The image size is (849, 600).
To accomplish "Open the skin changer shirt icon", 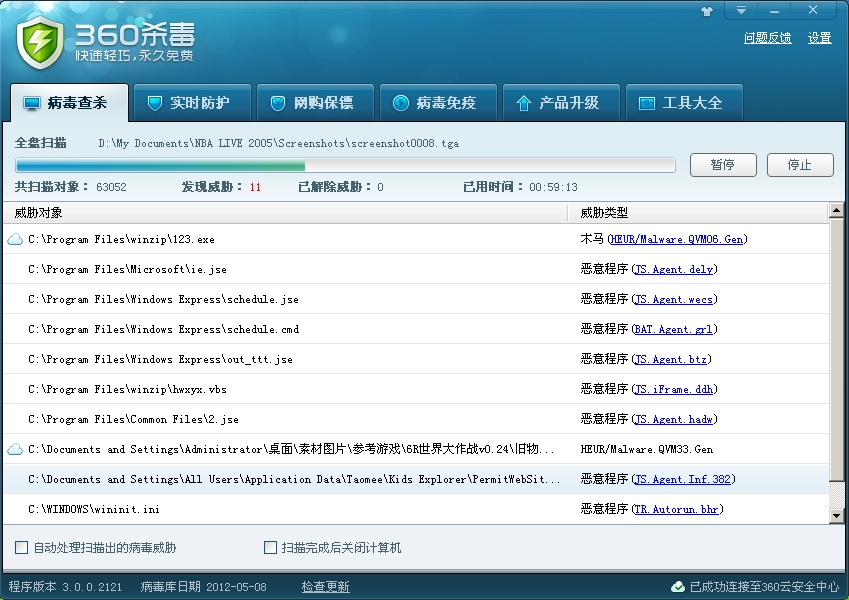I will pos(707,11).
